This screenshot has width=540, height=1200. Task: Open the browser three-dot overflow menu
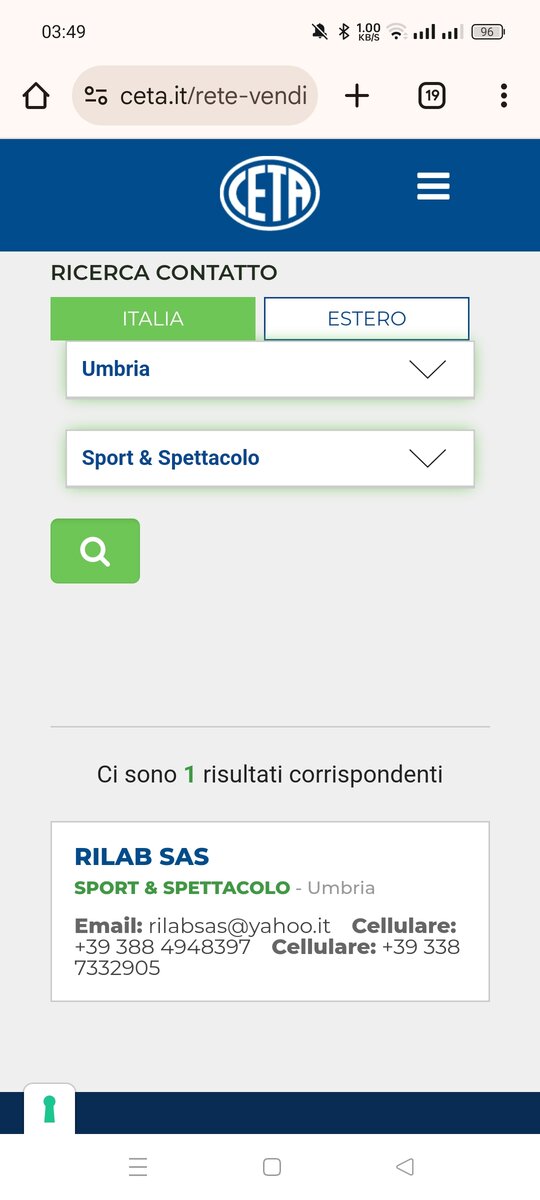pos(503,96)
